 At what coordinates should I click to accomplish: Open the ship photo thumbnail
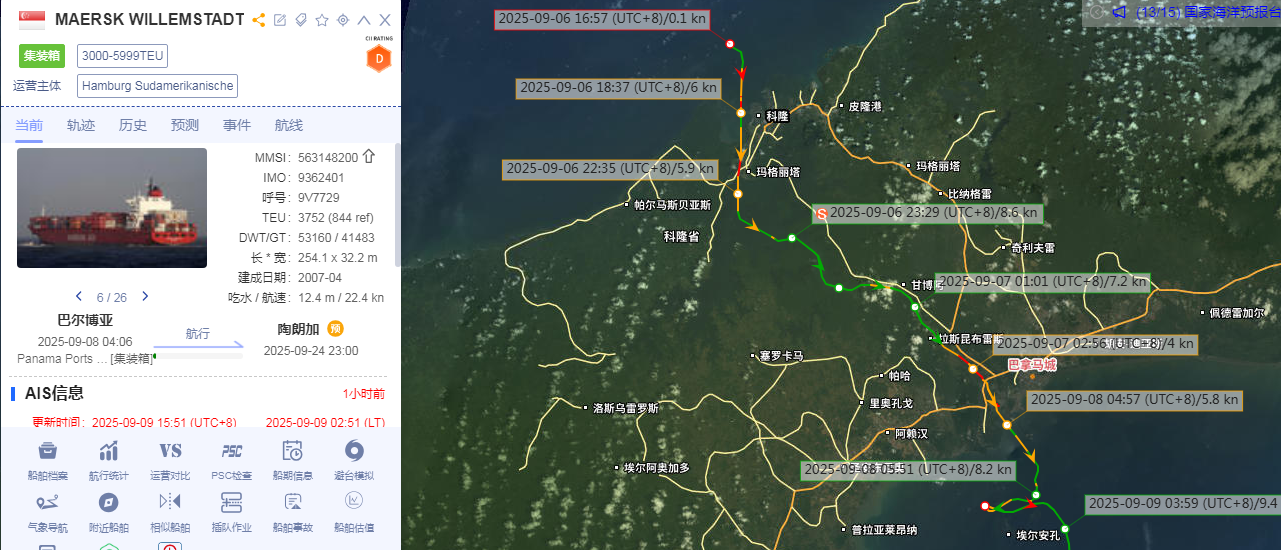[112, 208]
